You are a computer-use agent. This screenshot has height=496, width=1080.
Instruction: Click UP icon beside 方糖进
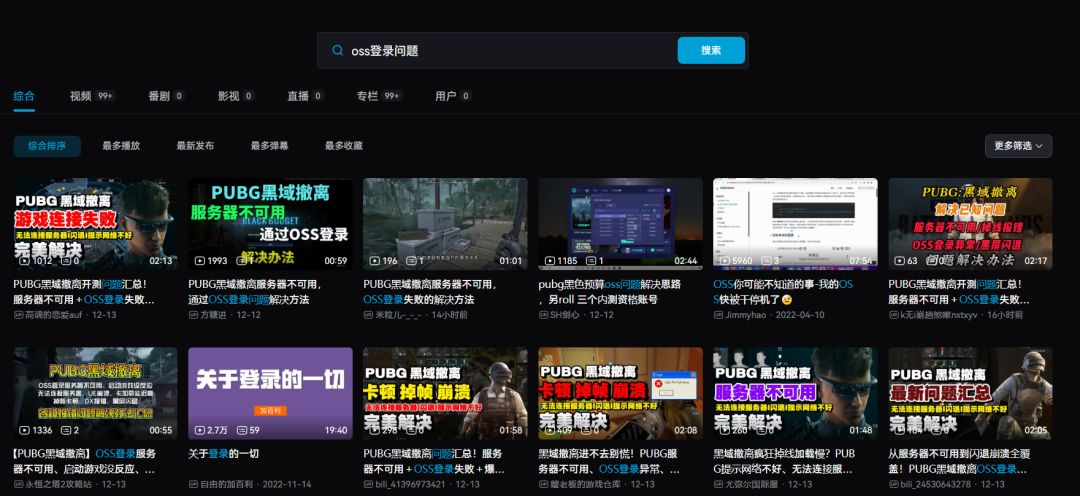(x=194, y=315)
